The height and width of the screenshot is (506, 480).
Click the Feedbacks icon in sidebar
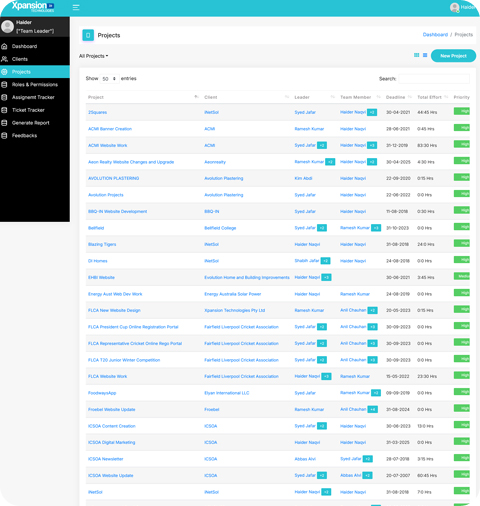[x=4, y=136]
